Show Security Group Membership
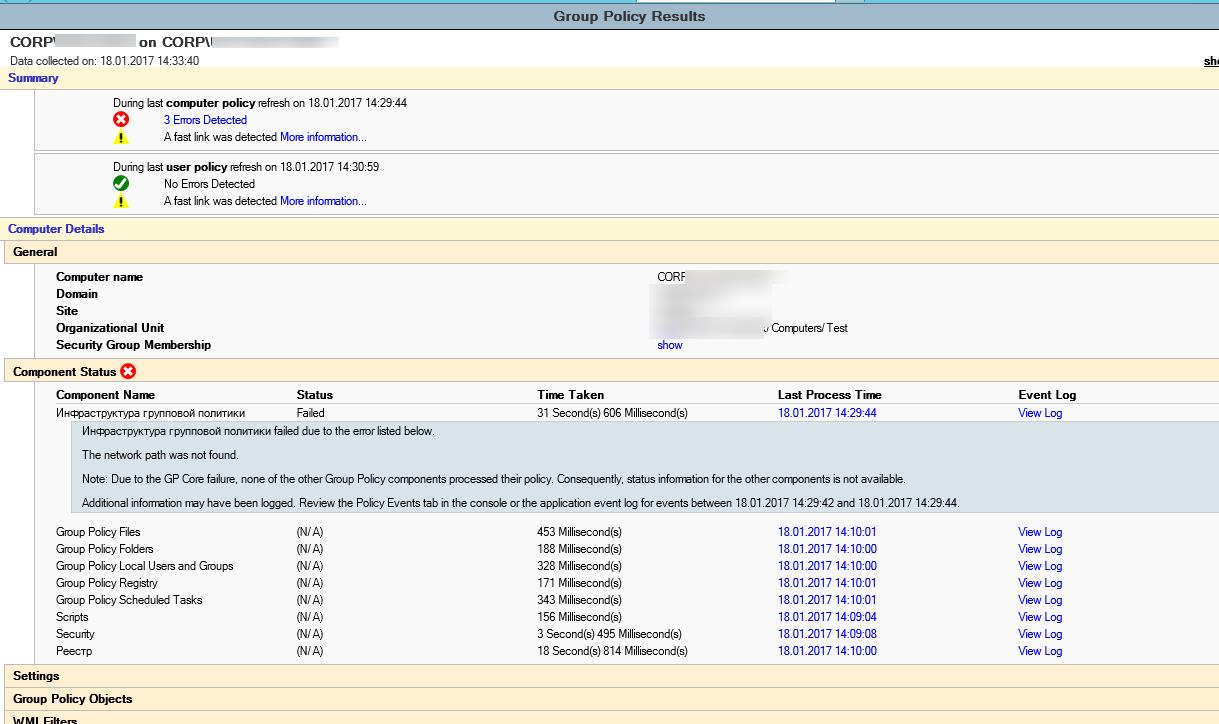The image size is (1219, 724). [x=669, y=345]
